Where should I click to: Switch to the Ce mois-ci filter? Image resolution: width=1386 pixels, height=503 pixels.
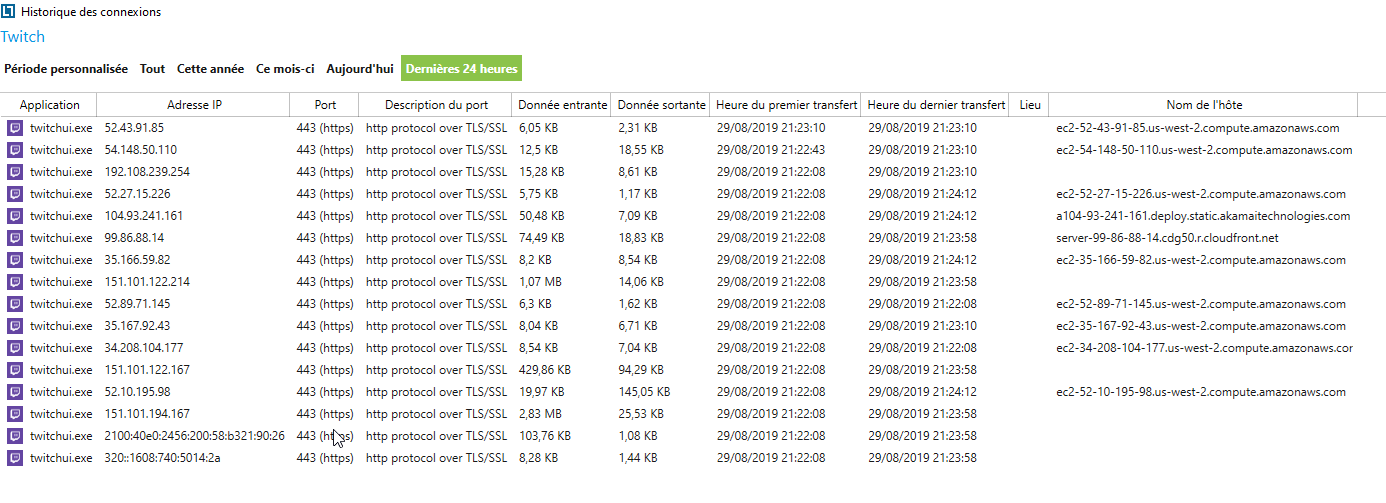(285, 69)
